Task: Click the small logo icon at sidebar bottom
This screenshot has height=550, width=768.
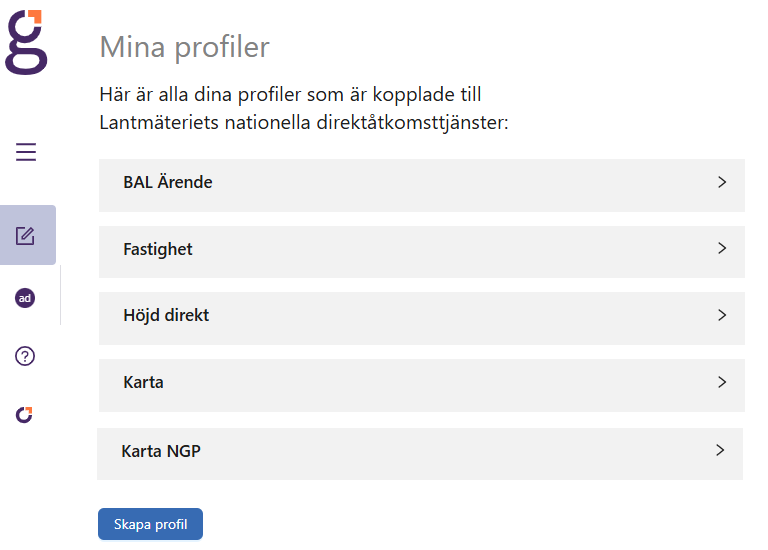Action: click(25, 414)
